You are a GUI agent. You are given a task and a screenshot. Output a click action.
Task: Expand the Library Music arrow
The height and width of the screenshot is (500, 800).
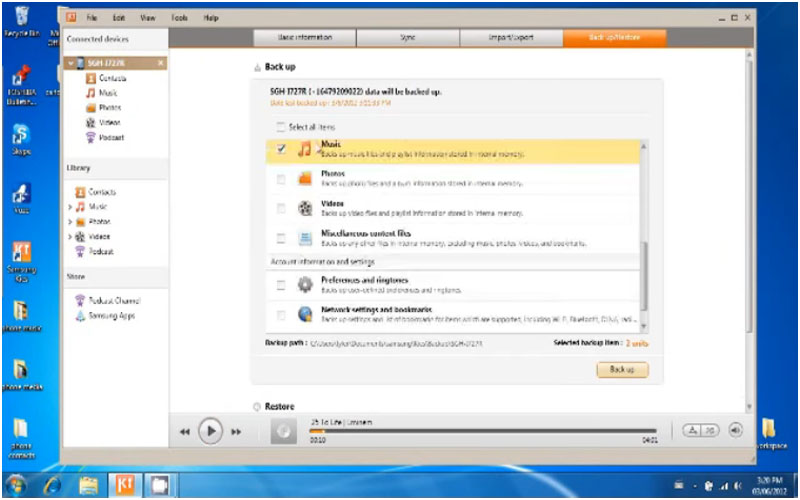click(x=70, y=207)
